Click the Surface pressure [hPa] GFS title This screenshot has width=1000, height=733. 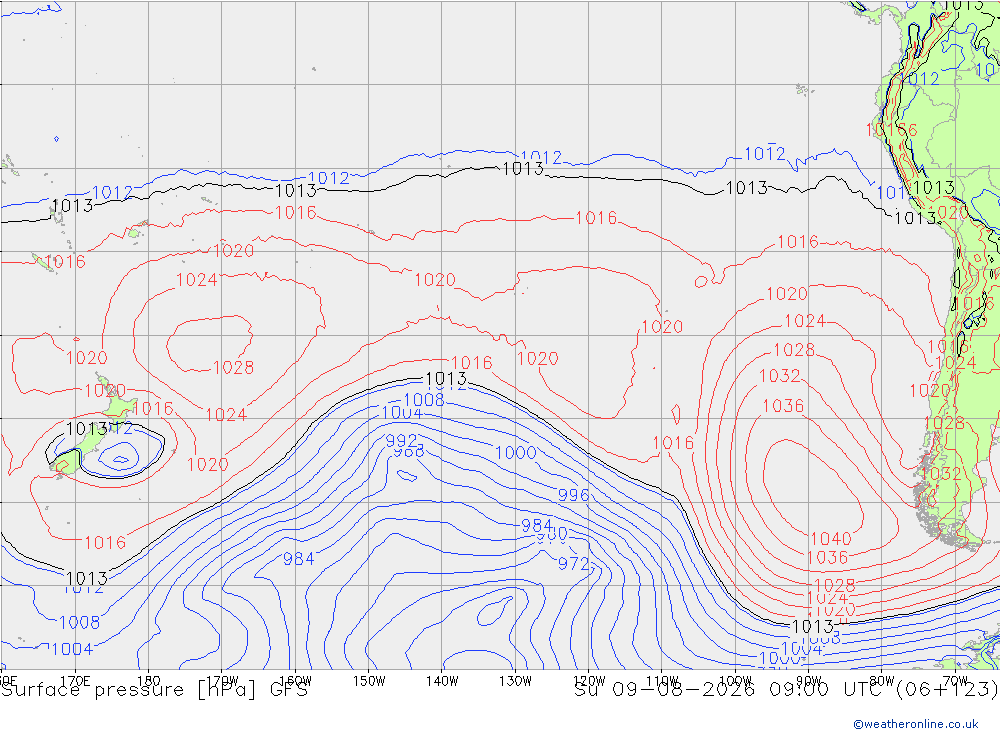[154, 690]
